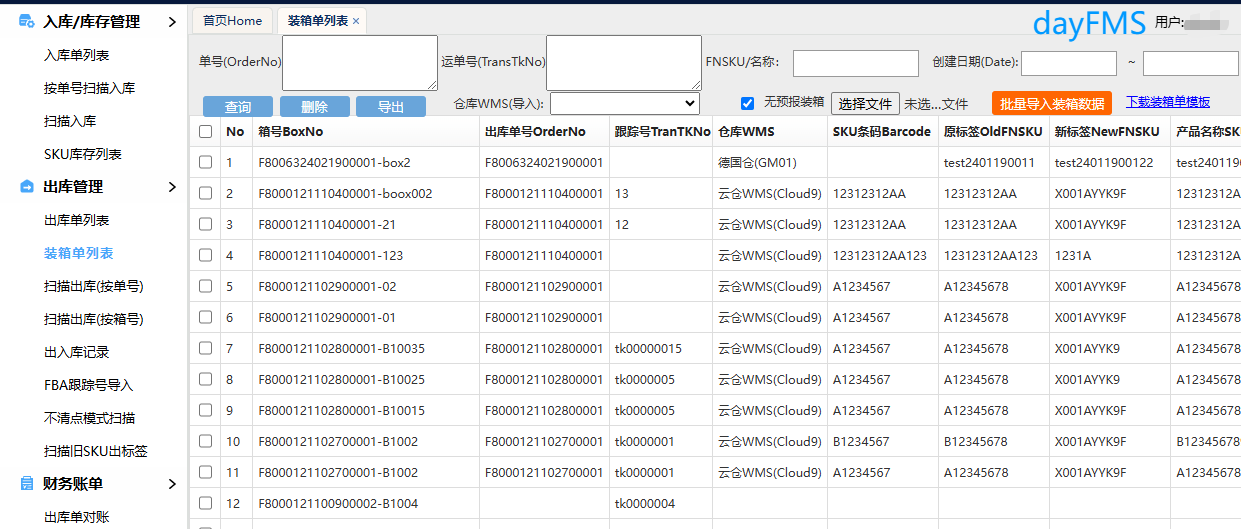Toggle the 无预报装箱 checkbox
This screenshot has height=529, width=1241.
(x=747, y=103)
